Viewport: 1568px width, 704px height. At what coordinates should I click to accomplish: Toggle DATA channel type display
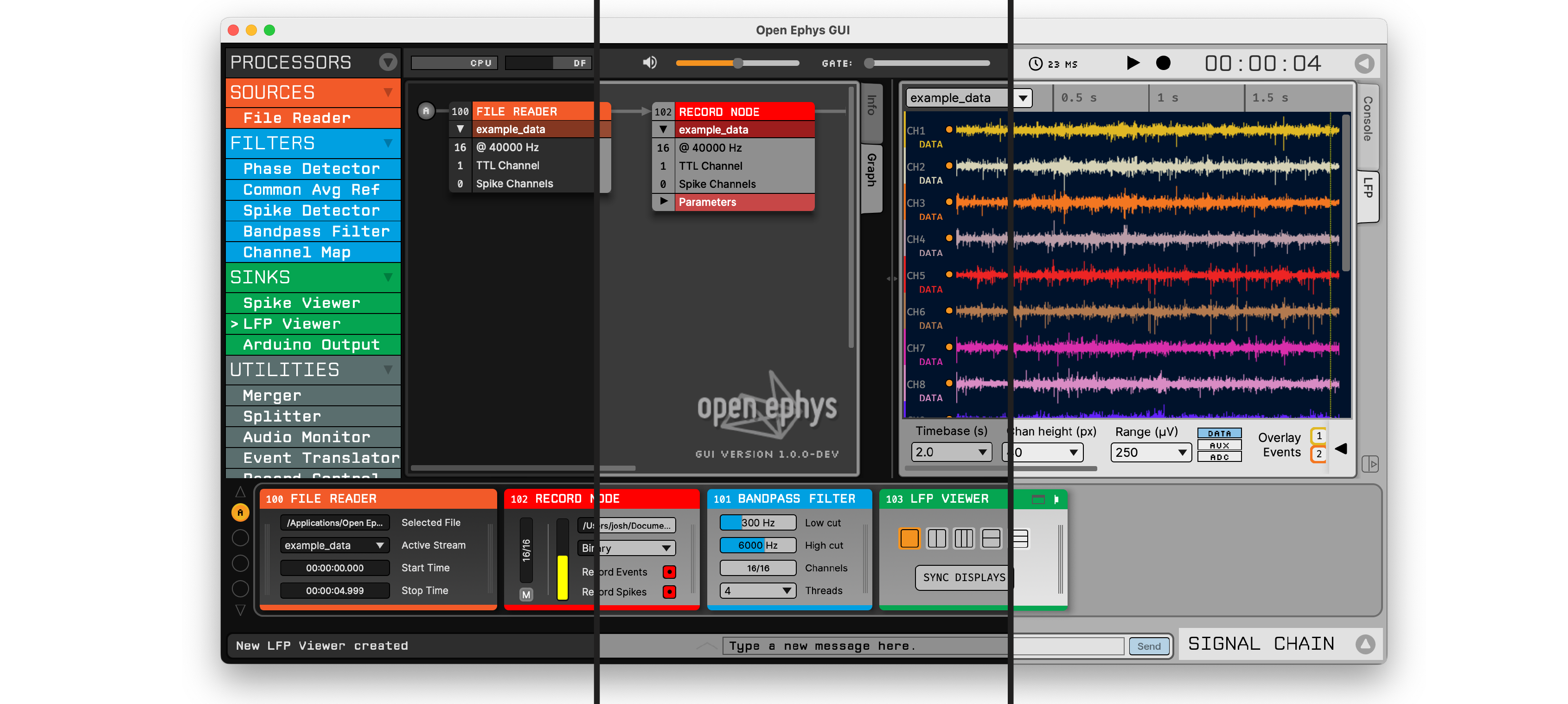point(1219,433)
